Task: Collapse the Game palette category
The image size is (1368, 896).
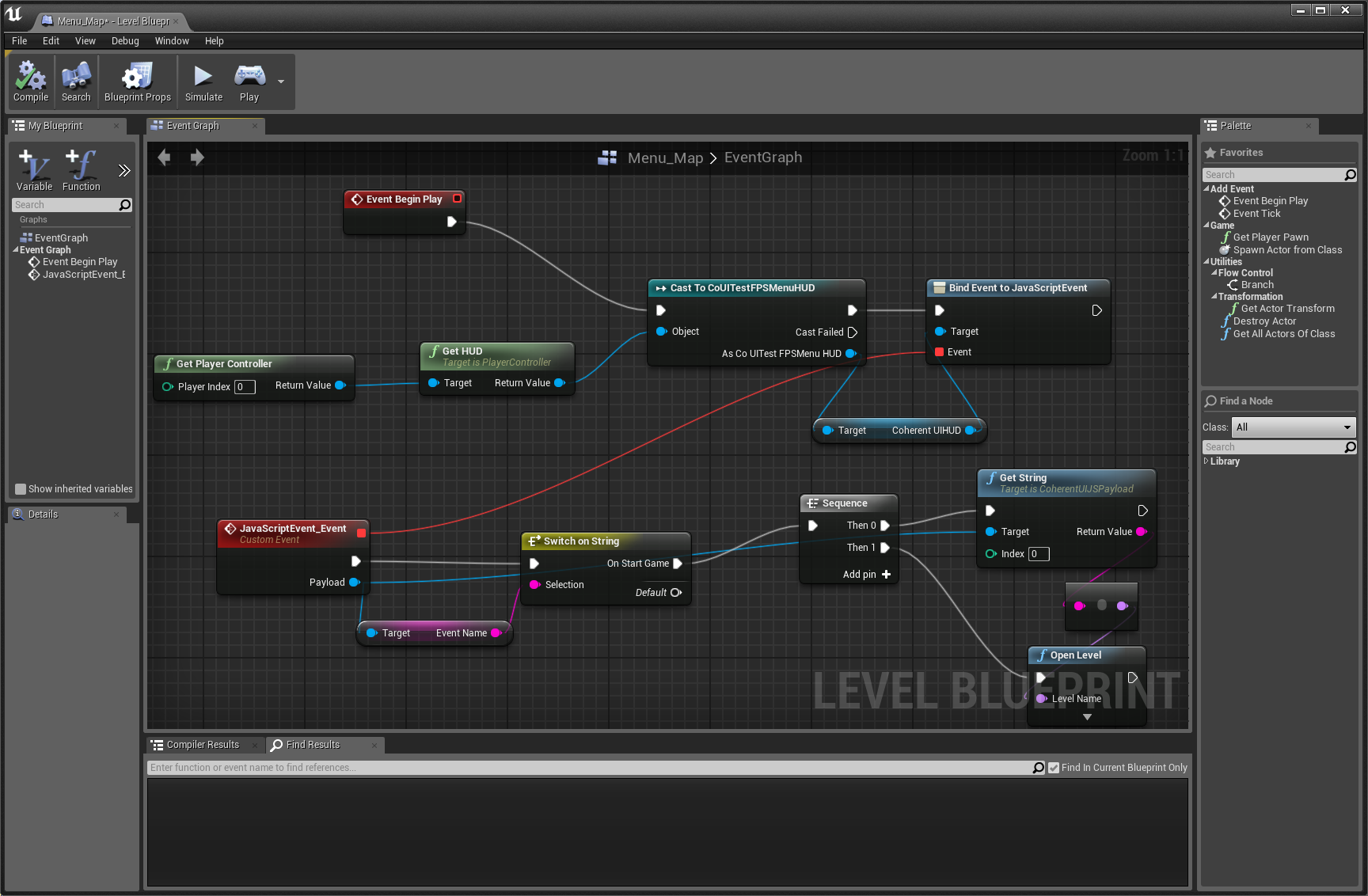Action: [1206, 226]
